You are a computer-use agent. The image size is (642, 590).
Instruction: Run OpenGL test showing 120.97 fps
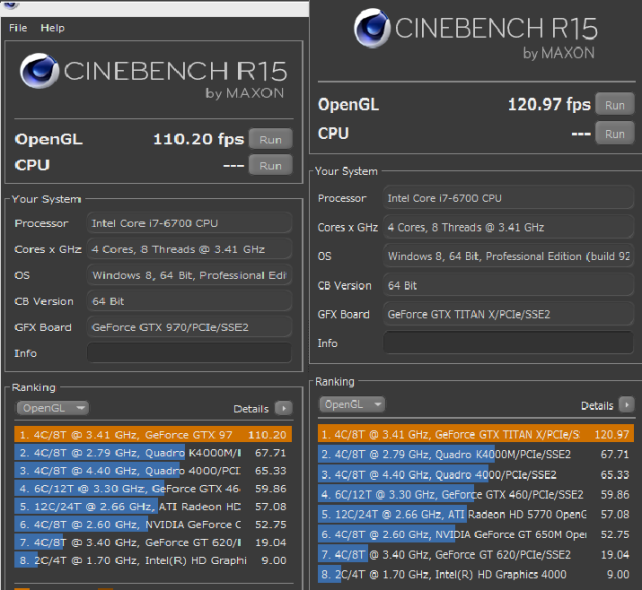[x=614, y=104]
